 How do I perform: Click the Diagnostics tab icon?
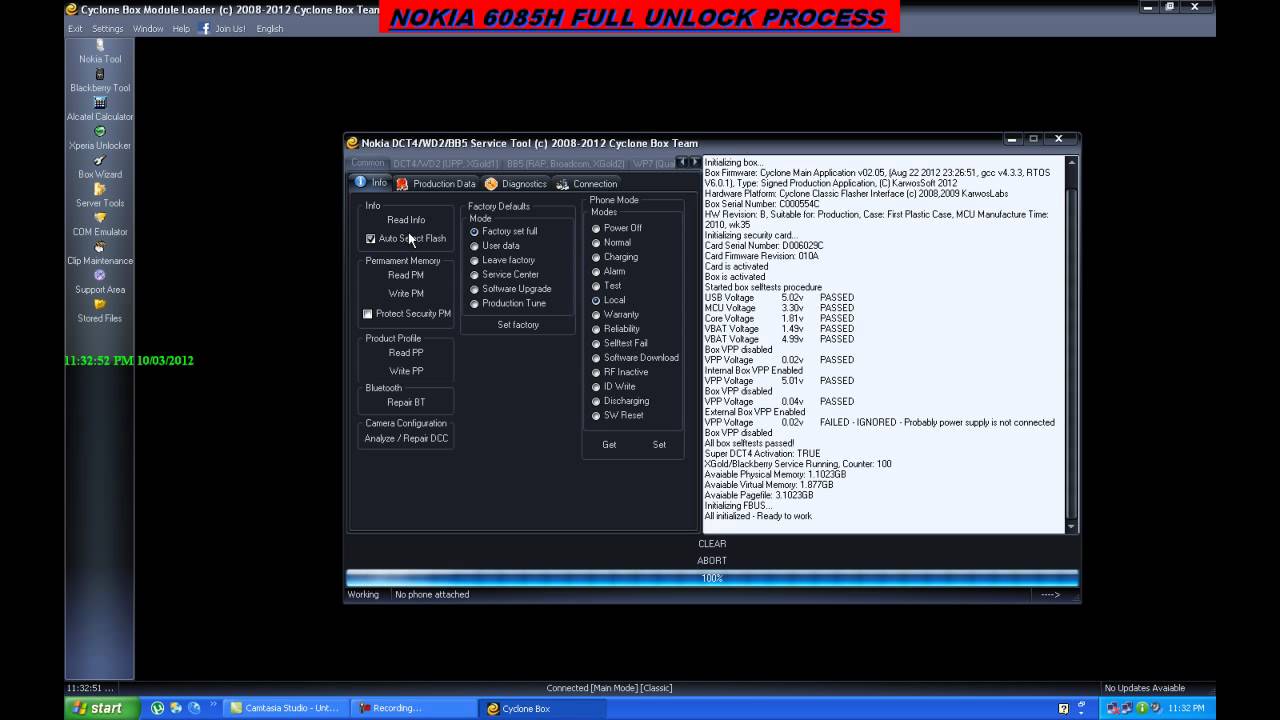491,184
